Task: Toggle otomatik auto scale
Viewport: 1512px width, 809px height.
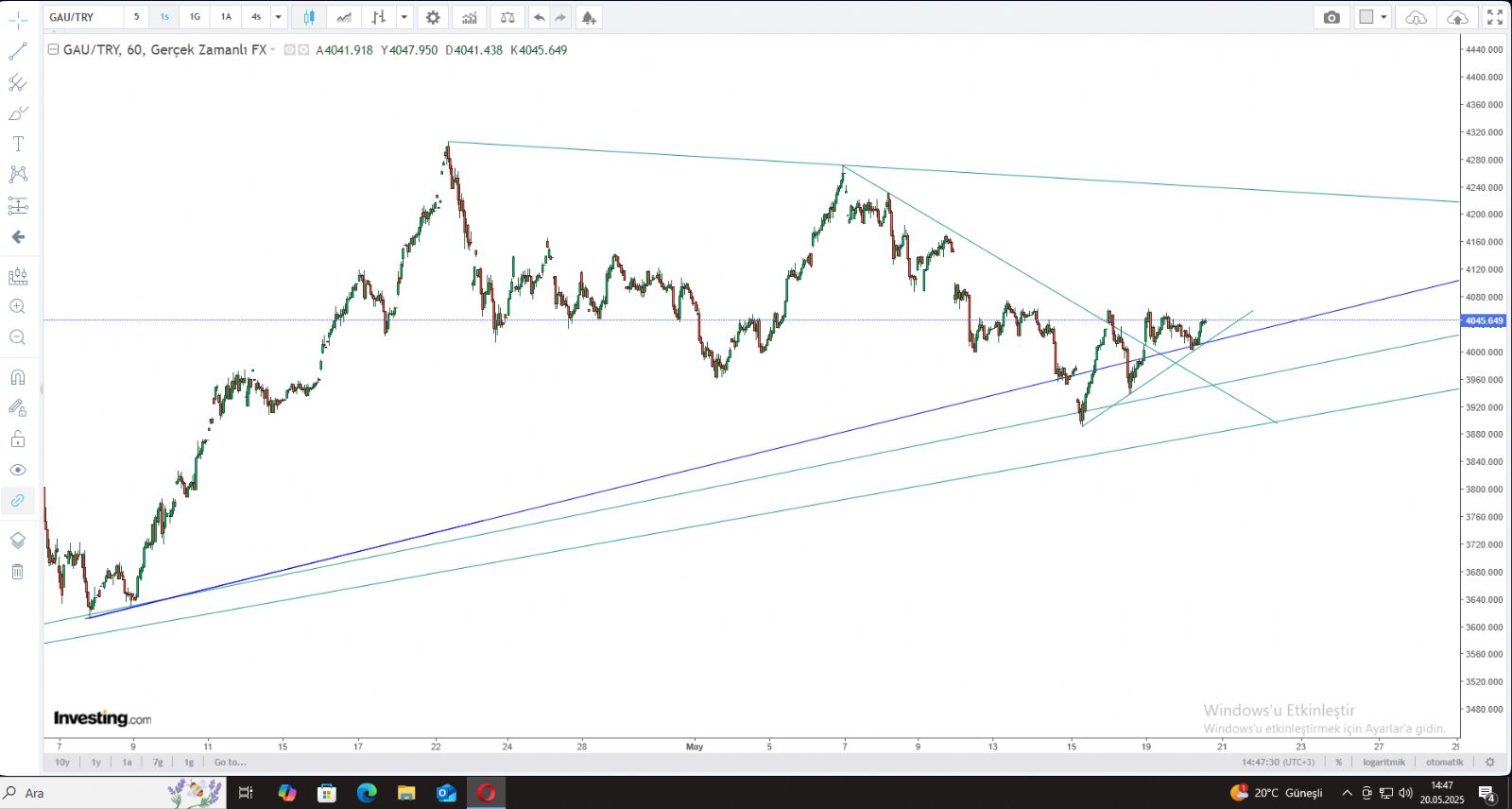Action: (x=1445, y=762)
